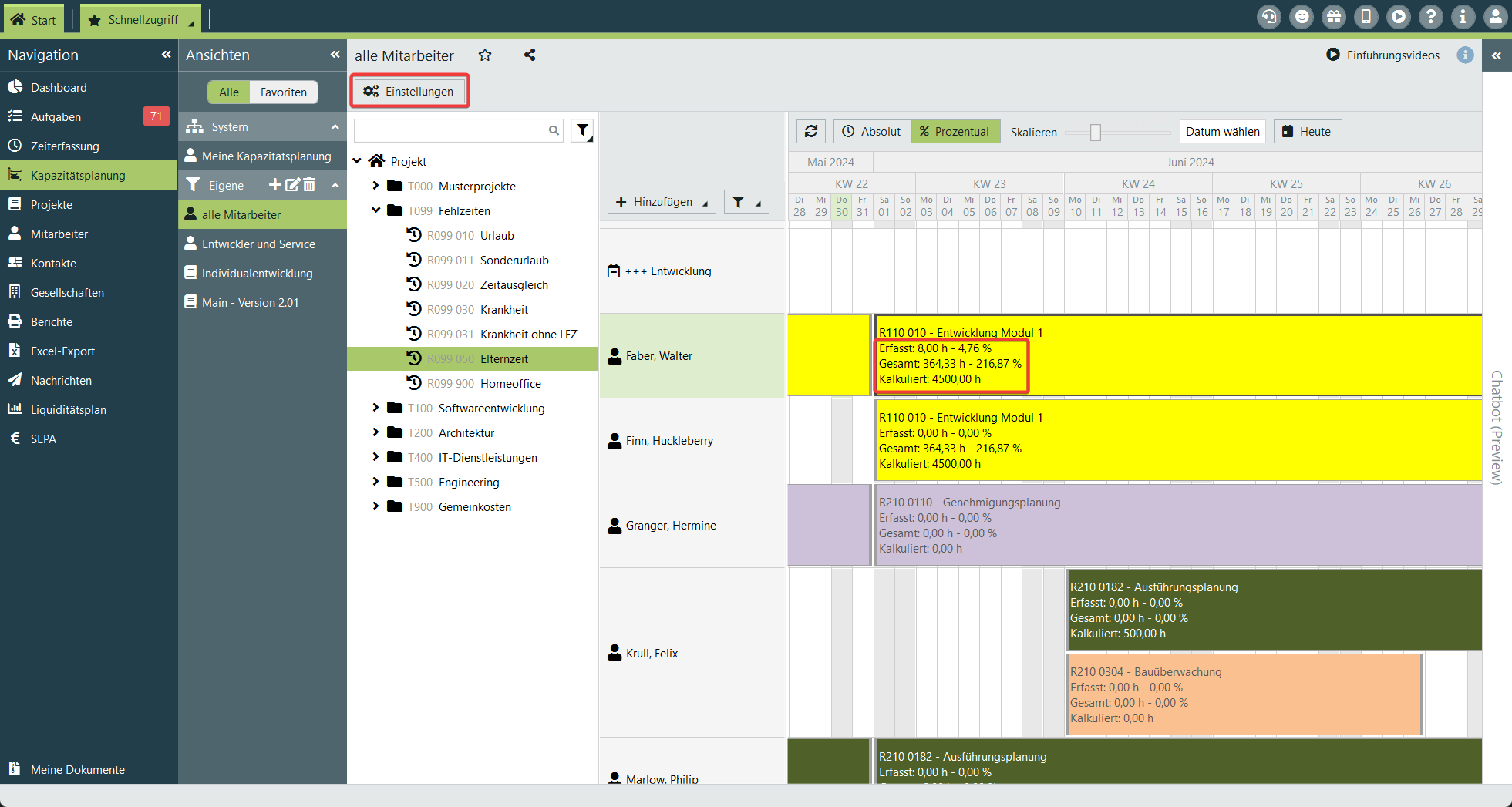
Task: Open Zeiterfassung in navigation
Action: pos(65,146)
